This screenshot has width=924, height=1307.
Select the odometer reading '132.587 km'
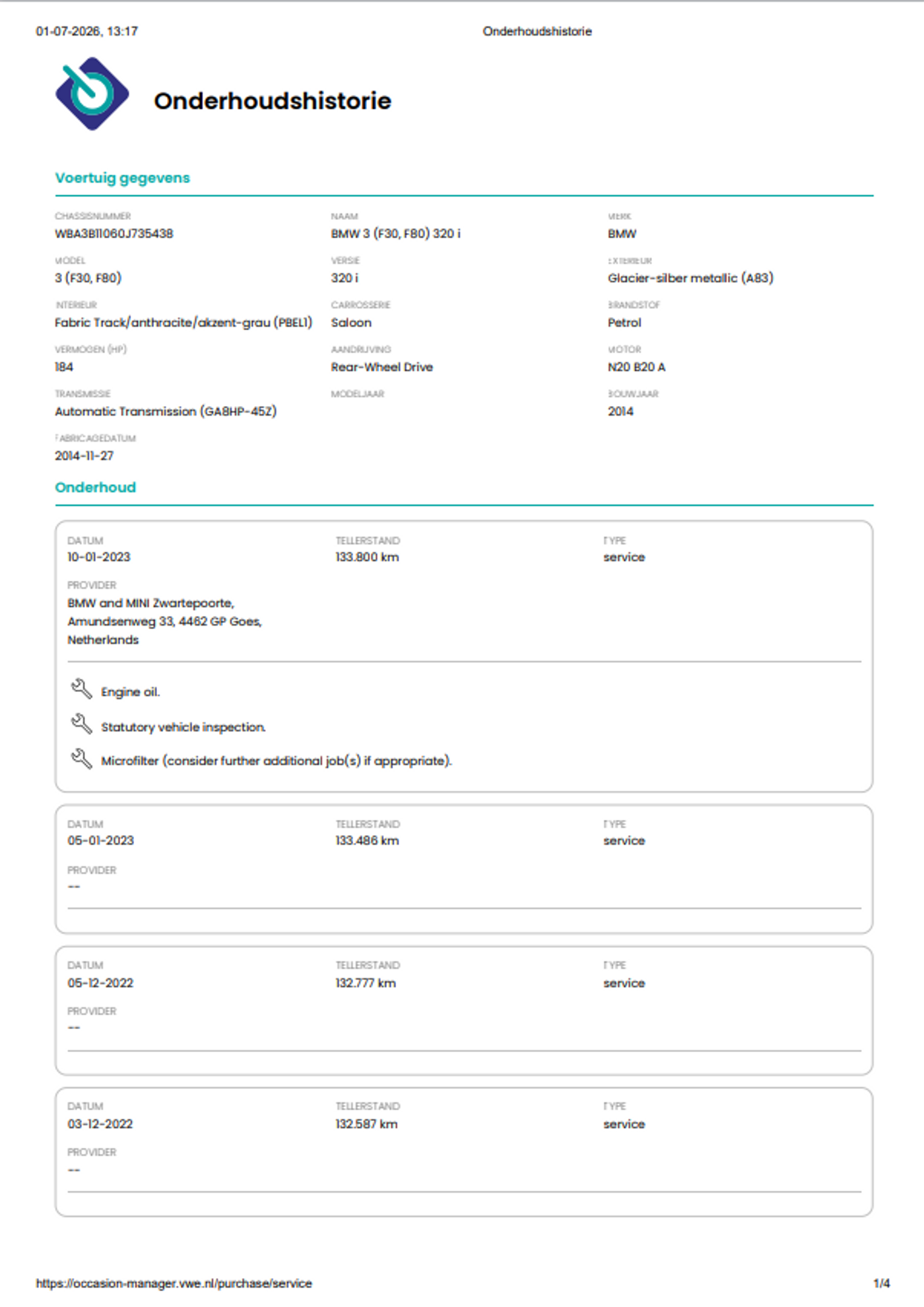(366, 1124)
